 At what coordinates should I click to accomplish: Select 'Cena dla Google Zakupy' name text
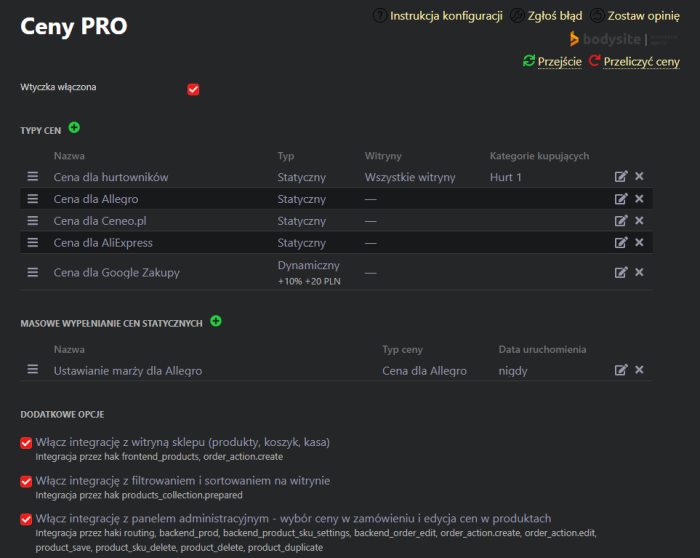(x=117, y=273)
